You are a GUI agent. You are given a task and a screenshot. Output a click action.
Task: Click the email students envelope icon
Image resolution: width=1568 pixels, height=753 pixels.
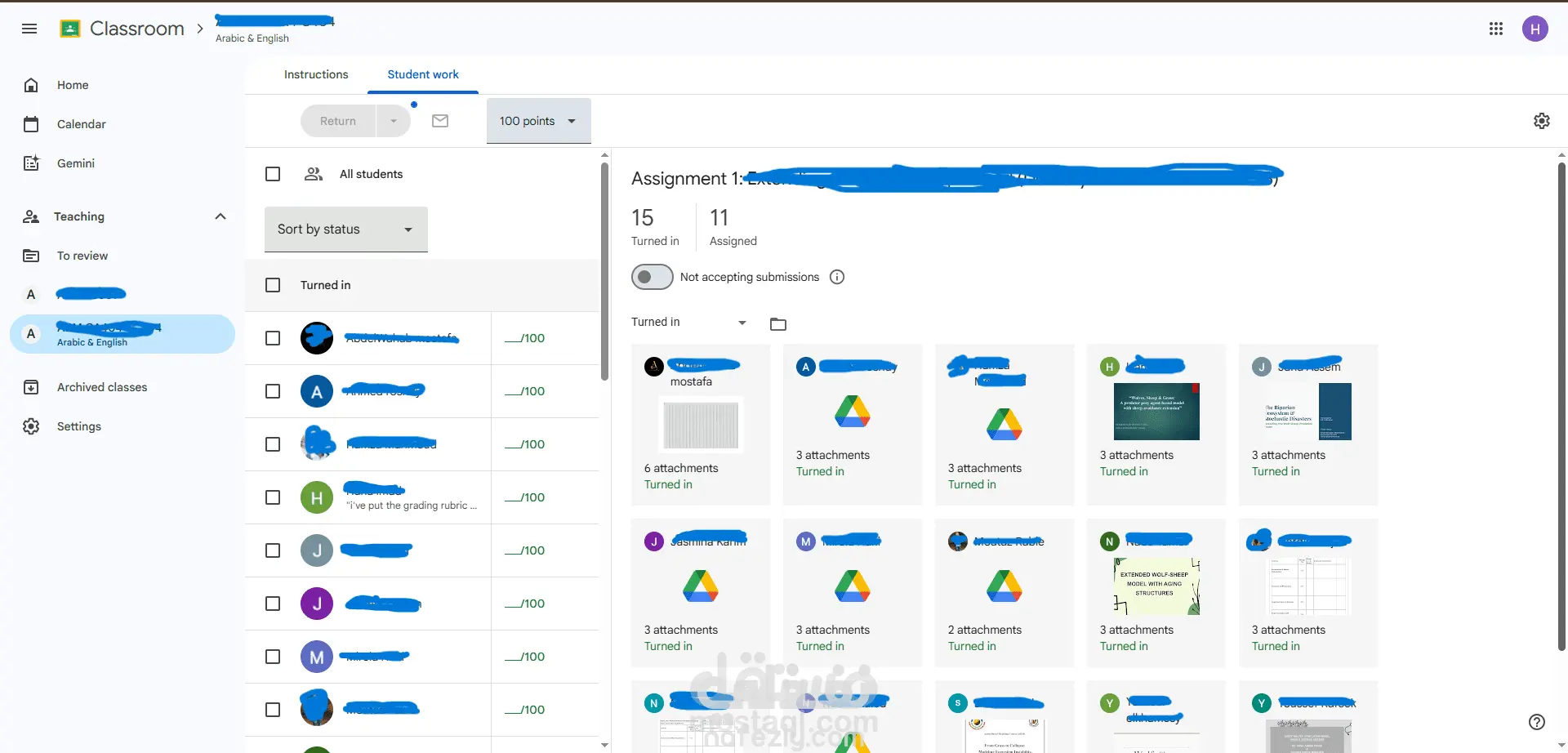(440, 121)
